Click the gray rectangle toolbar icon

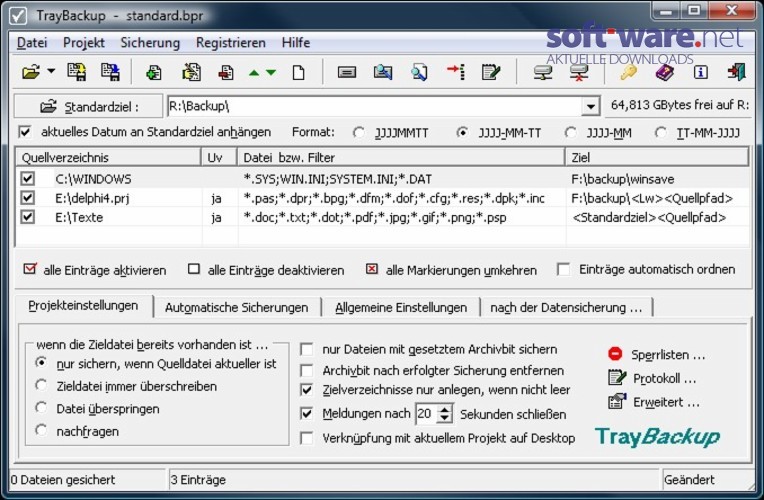tap(347, 73)
